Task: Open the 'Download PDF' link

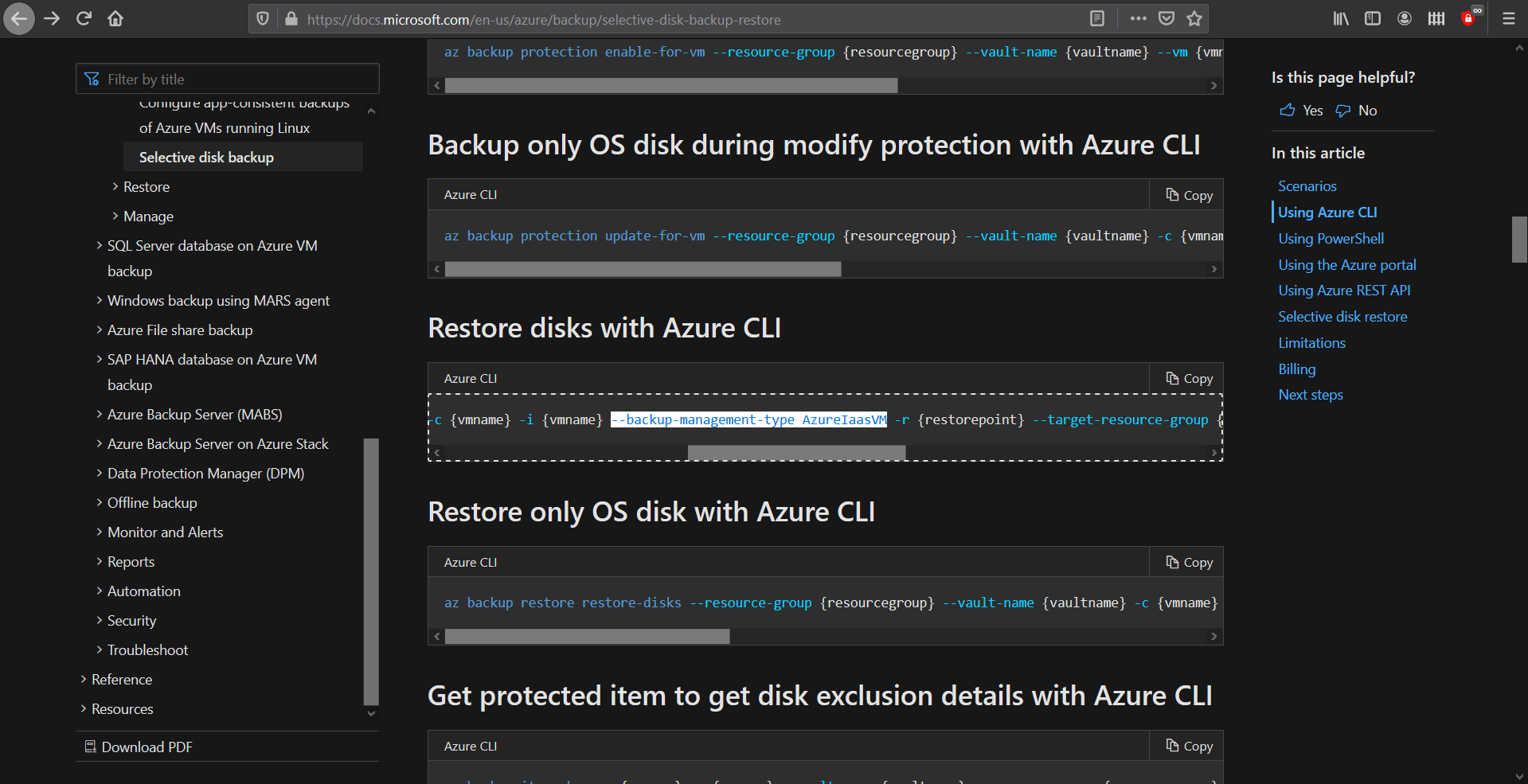Action: [x=147, y=747]
